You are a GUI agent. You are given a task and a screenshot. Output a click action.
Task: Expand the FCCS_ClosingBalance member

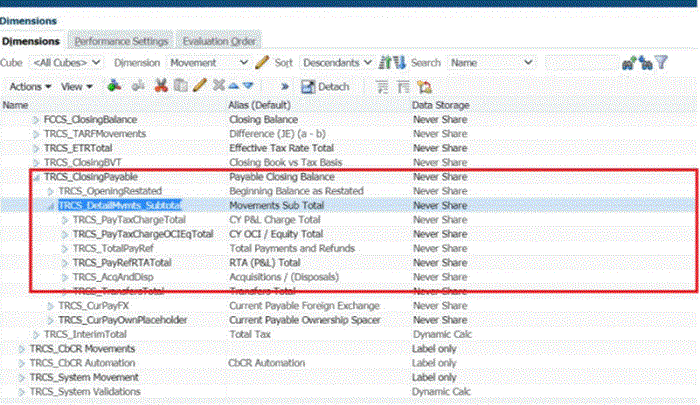click(x=36, y=120)
